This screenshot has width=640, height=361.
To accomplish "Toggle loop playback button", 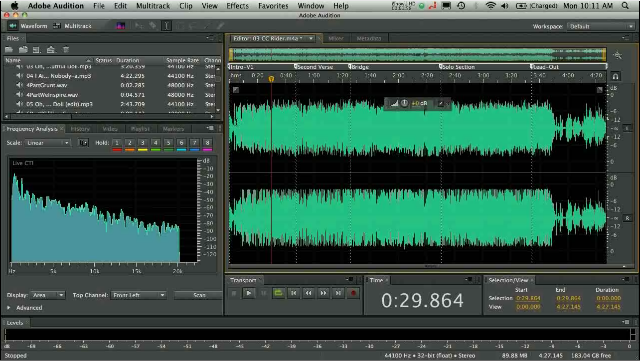I will [278, 293].
